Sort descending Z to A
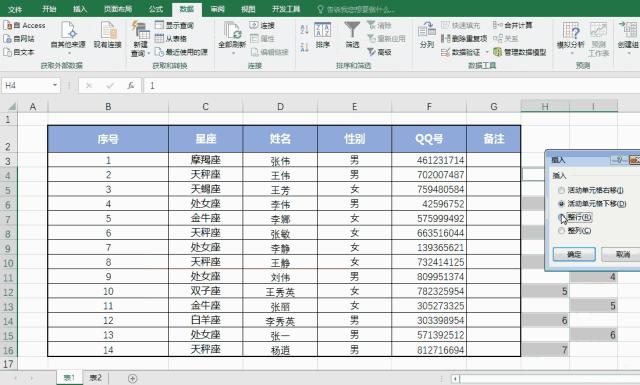The image size is (640, 385). pos(304,47)
